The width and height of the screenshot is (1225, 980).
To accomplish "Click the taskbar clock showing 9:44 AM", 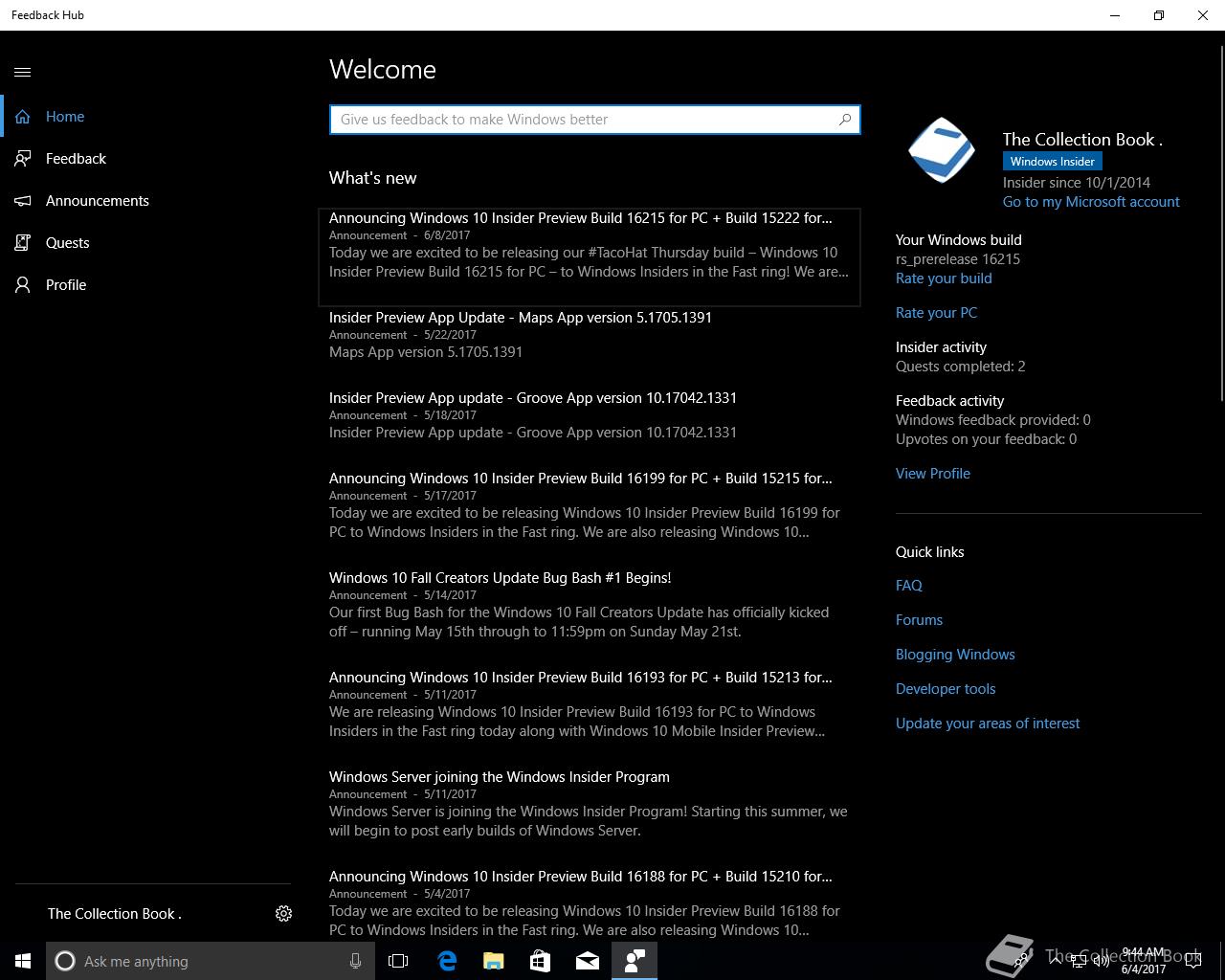I will 1144,961.
